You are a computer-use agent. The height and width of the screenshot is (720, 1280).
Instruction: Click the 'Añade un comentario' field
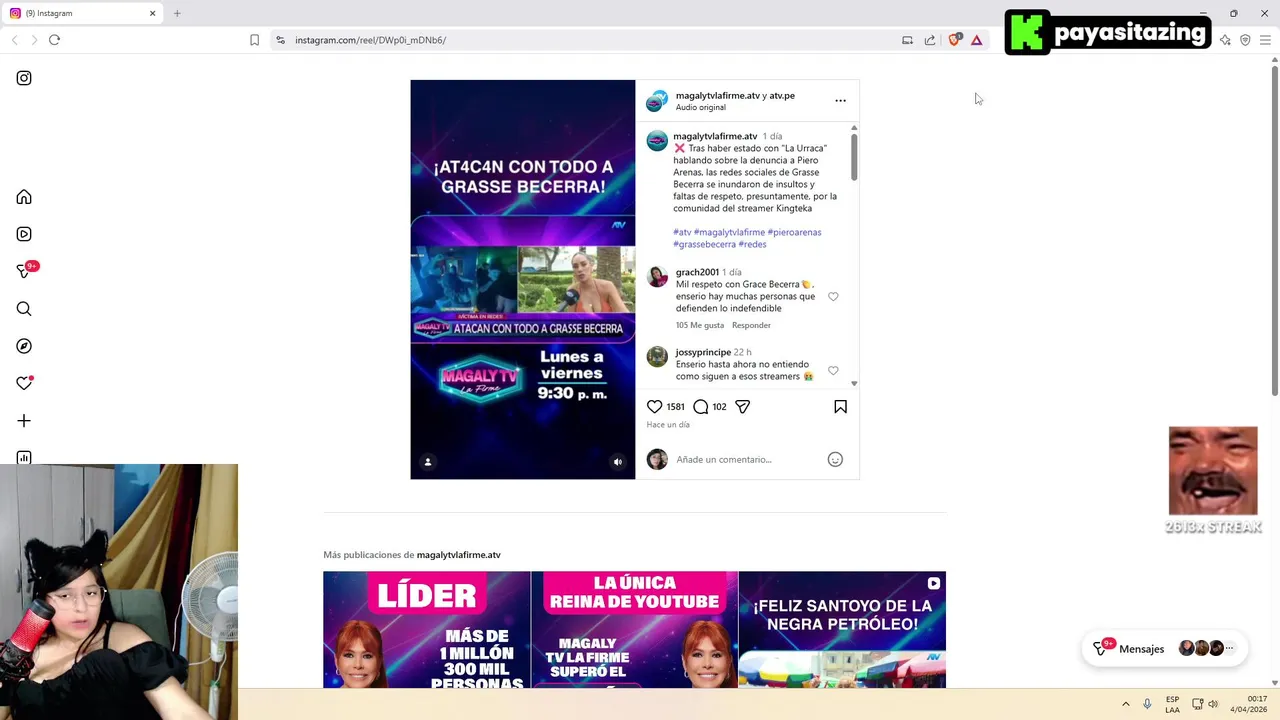point(748,460)
